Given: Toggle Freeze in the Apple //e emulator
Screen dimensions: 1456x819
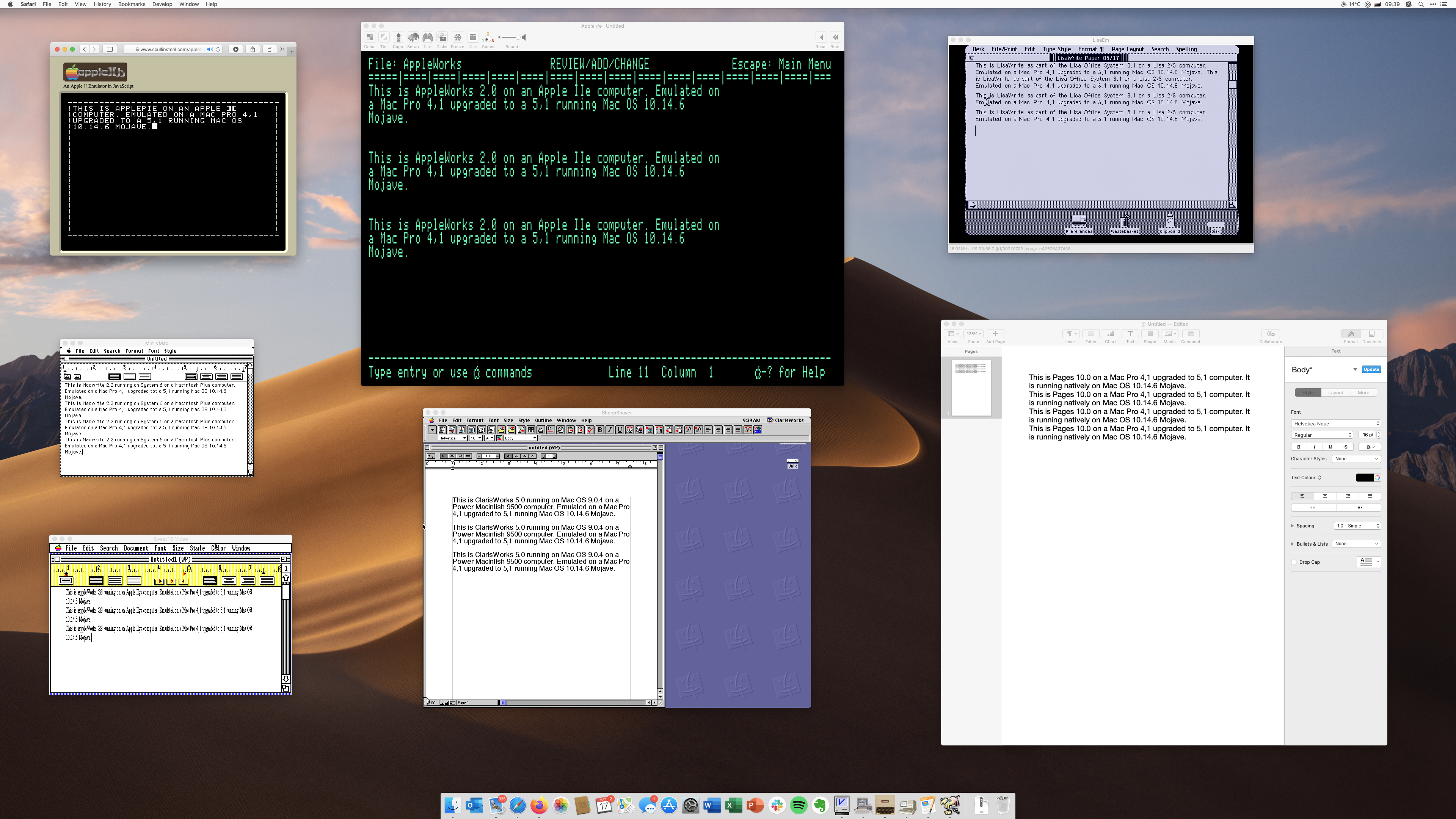Looking at the screenshot, I should pos(457,37).
